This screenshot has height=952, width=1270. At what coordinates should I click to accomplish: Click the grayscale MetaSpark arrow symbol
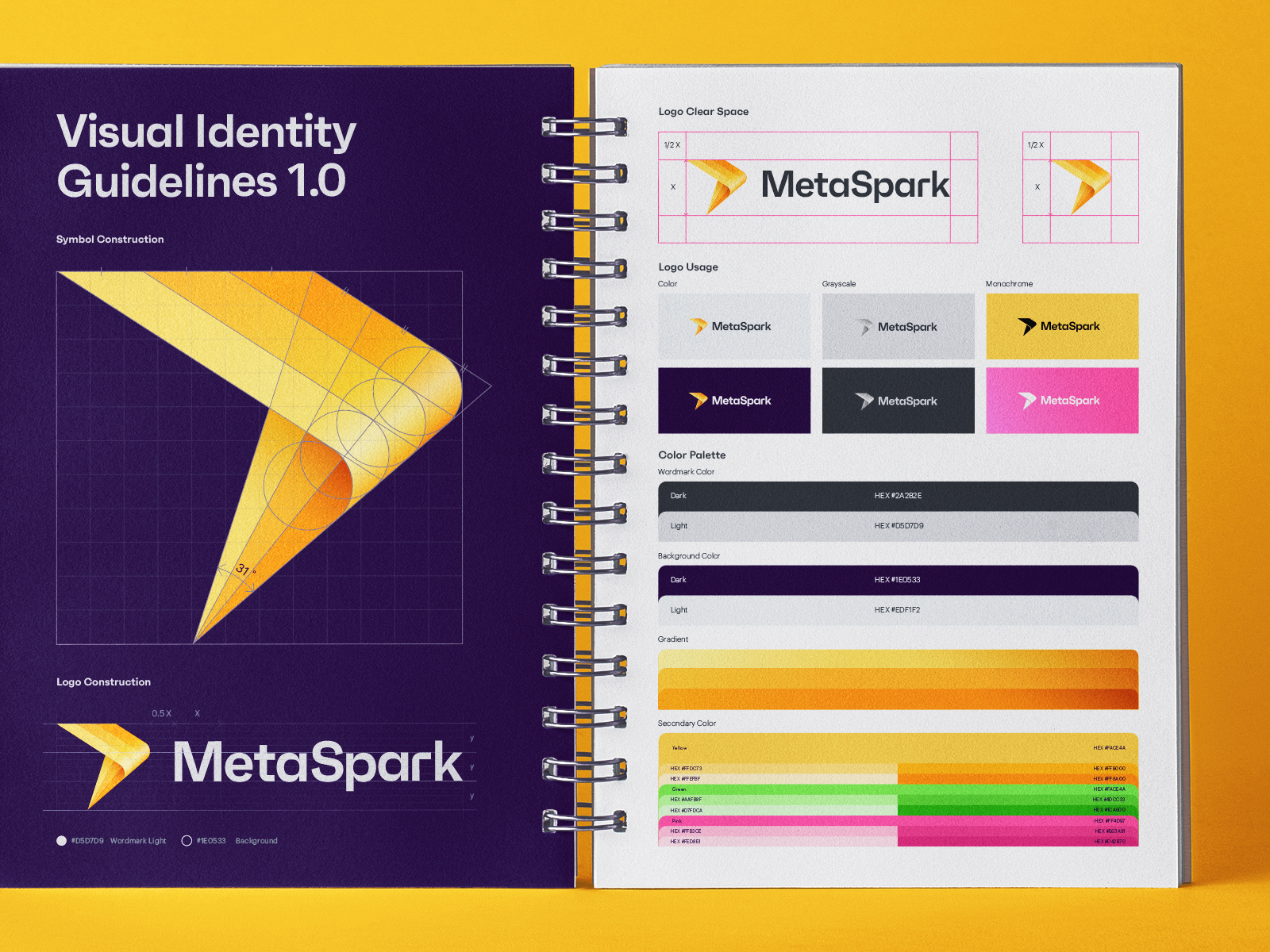864,325
